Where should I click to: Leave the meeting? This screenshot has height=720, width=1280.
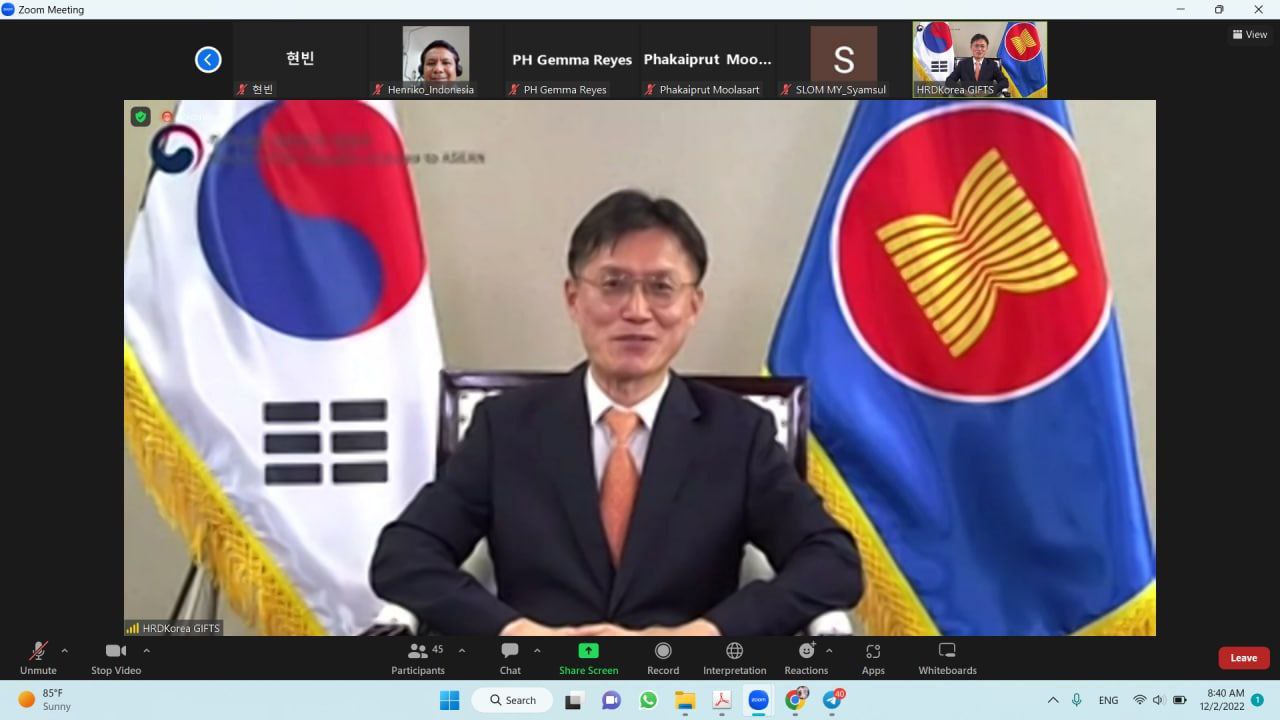point(1244,658)
